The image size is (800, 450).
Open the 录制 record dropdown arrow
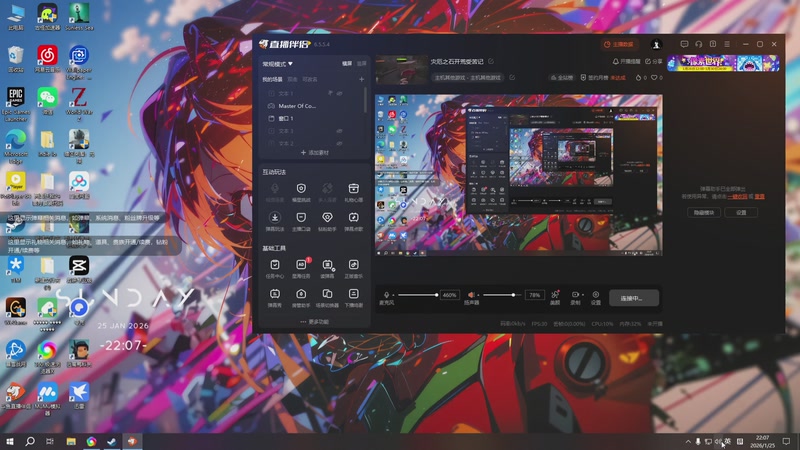[x=583, y=295]
